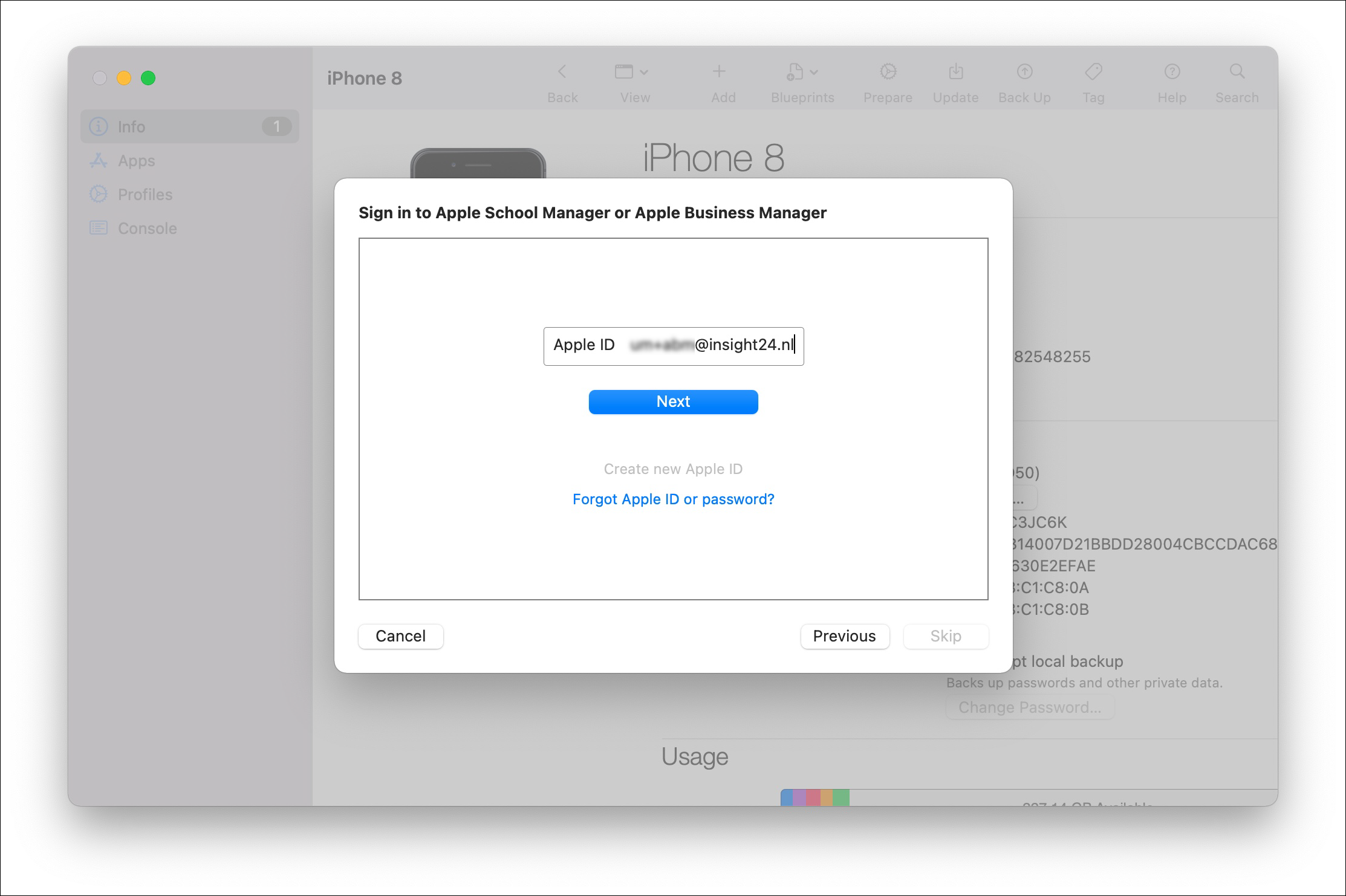Click the large iPhone 8 heading
Image resolution: width=1346 pixels, height=896 pixels.
click(x=714, y=158)
